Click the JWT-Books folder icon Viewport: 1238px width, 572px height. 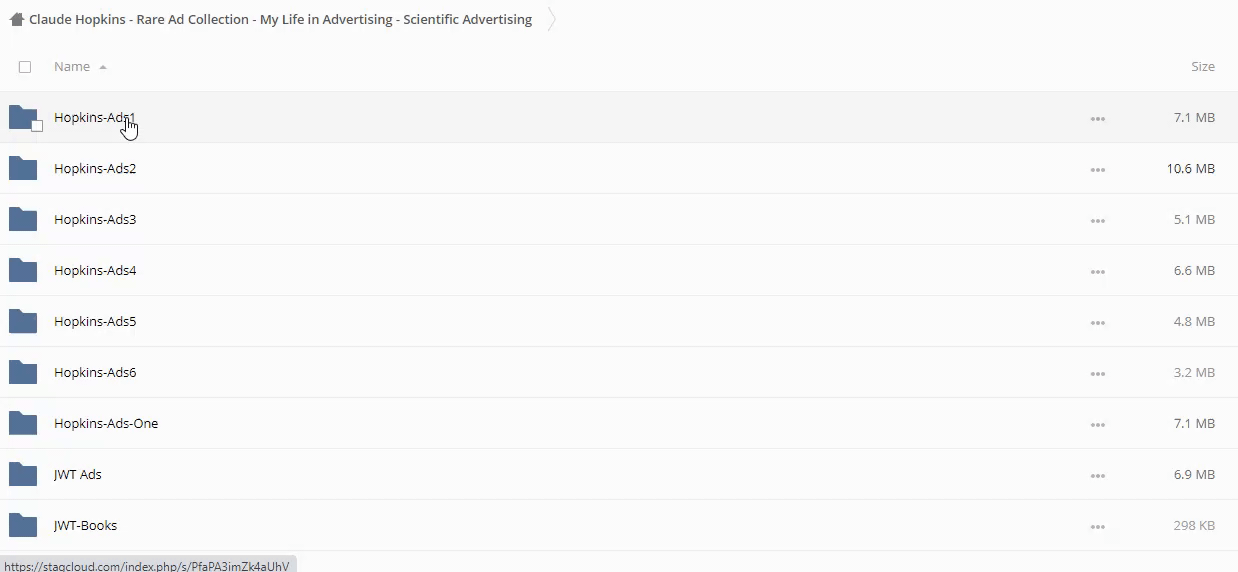(x=23, y=525)
